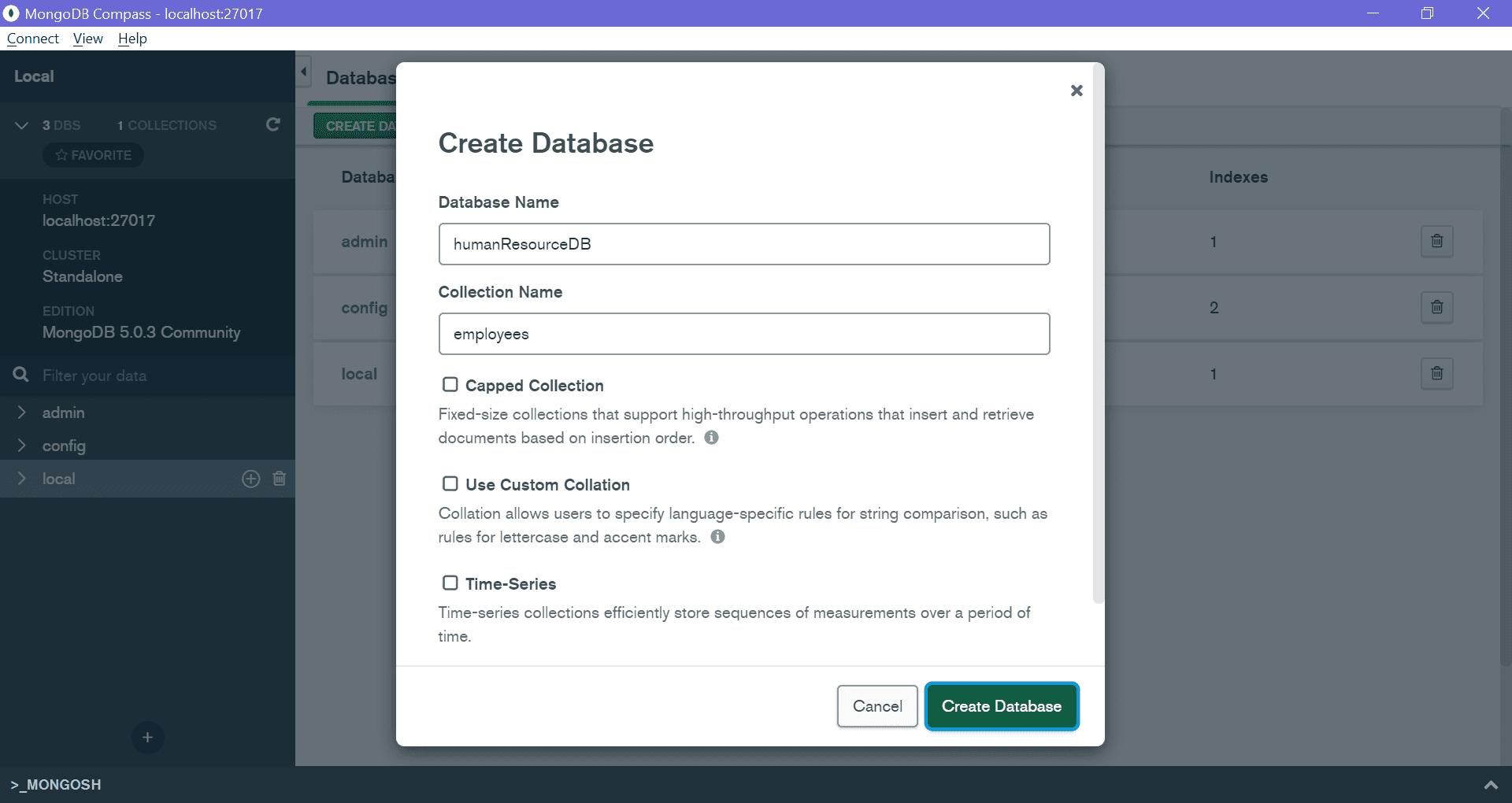Open the View menu

click(x=87, y=38)
